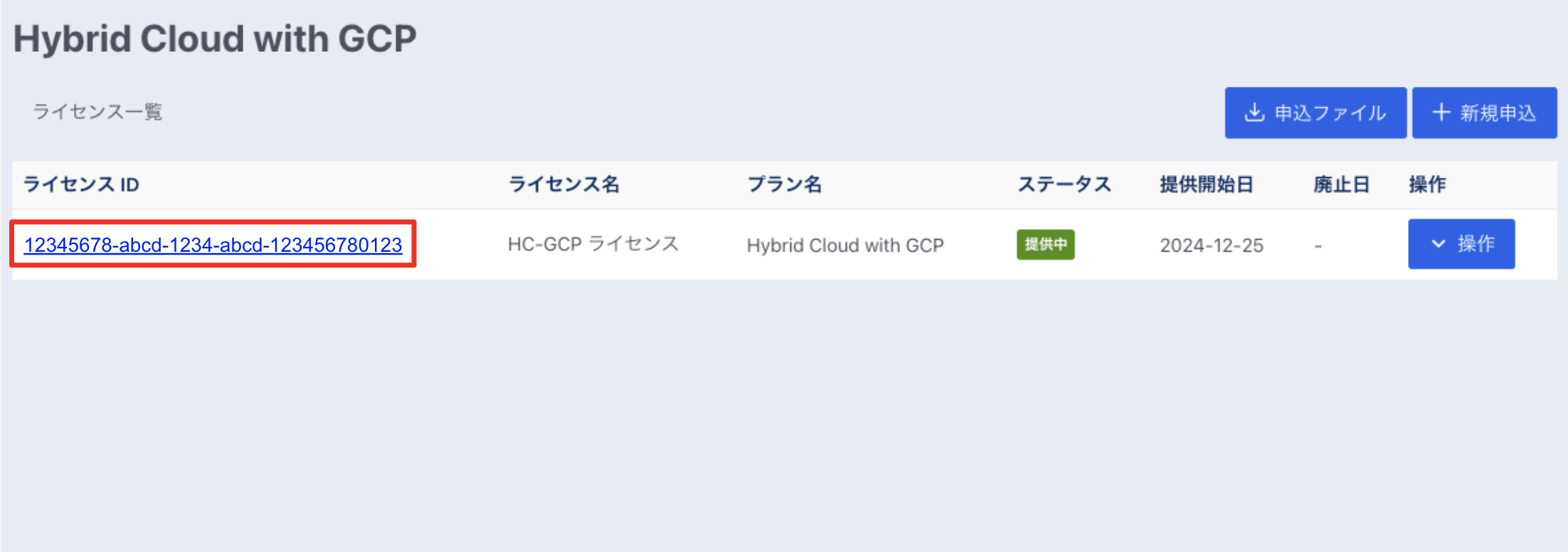Image resolution: width=1568 pixels, height=552 pixels.
Task: Click the 廃止日 column header
Action: pos(1341,185)
